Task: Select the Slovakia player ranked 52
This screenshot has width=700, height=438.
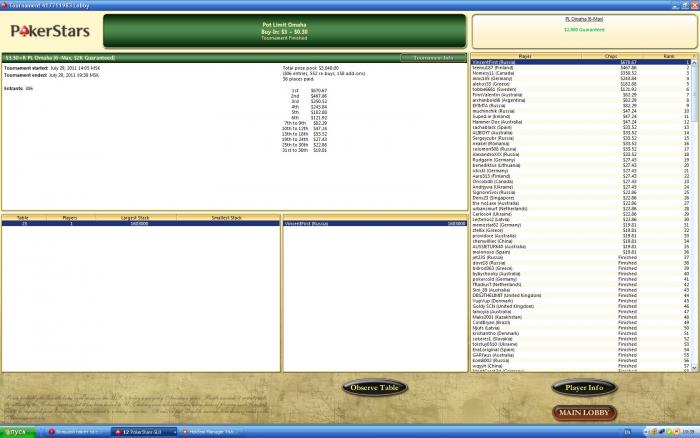Action: click(581, 339)
